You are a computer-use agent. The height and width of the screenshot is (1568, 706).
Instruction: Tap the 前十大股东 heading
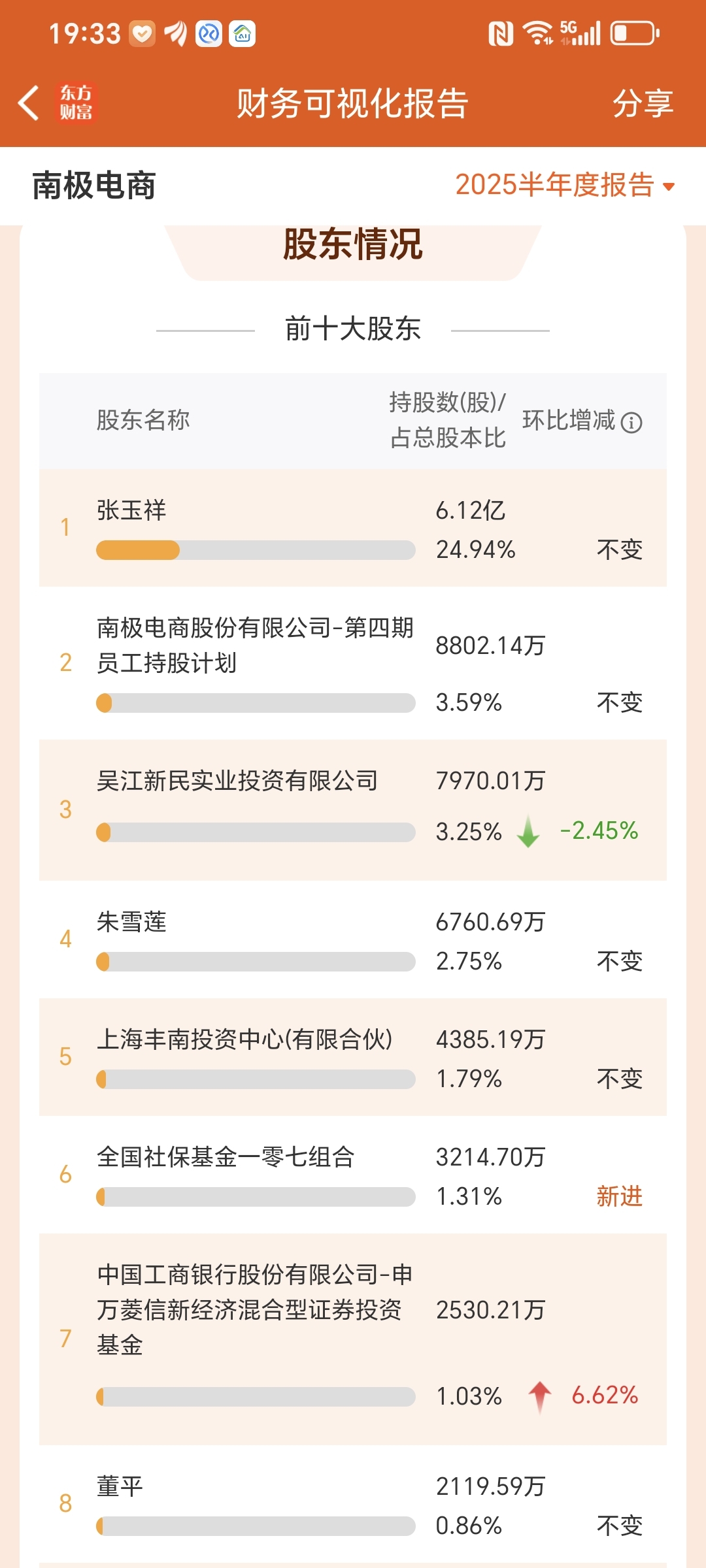(353, 329)
